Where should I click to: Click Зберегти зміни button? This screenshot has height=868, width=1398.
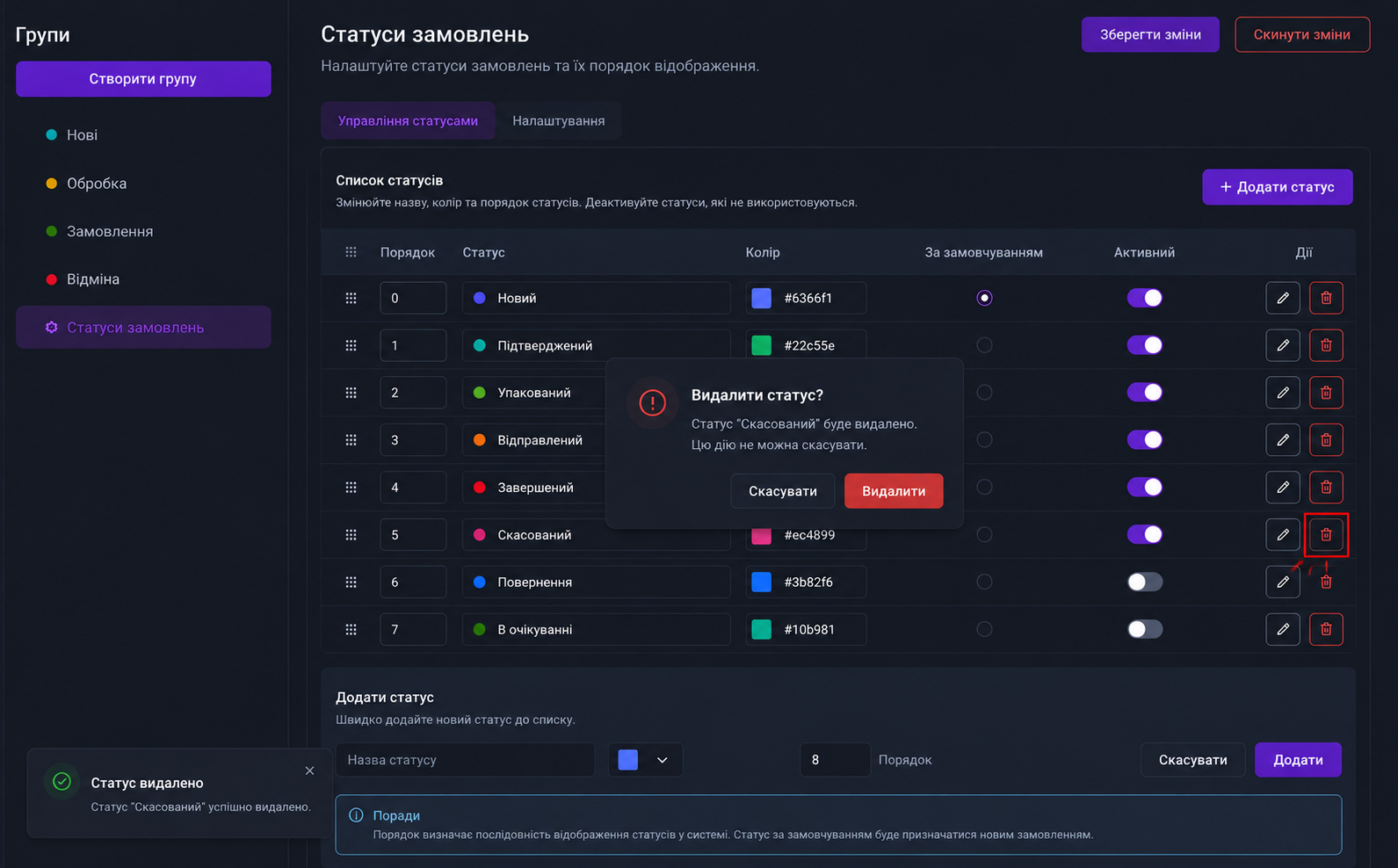click(1150, 34)
